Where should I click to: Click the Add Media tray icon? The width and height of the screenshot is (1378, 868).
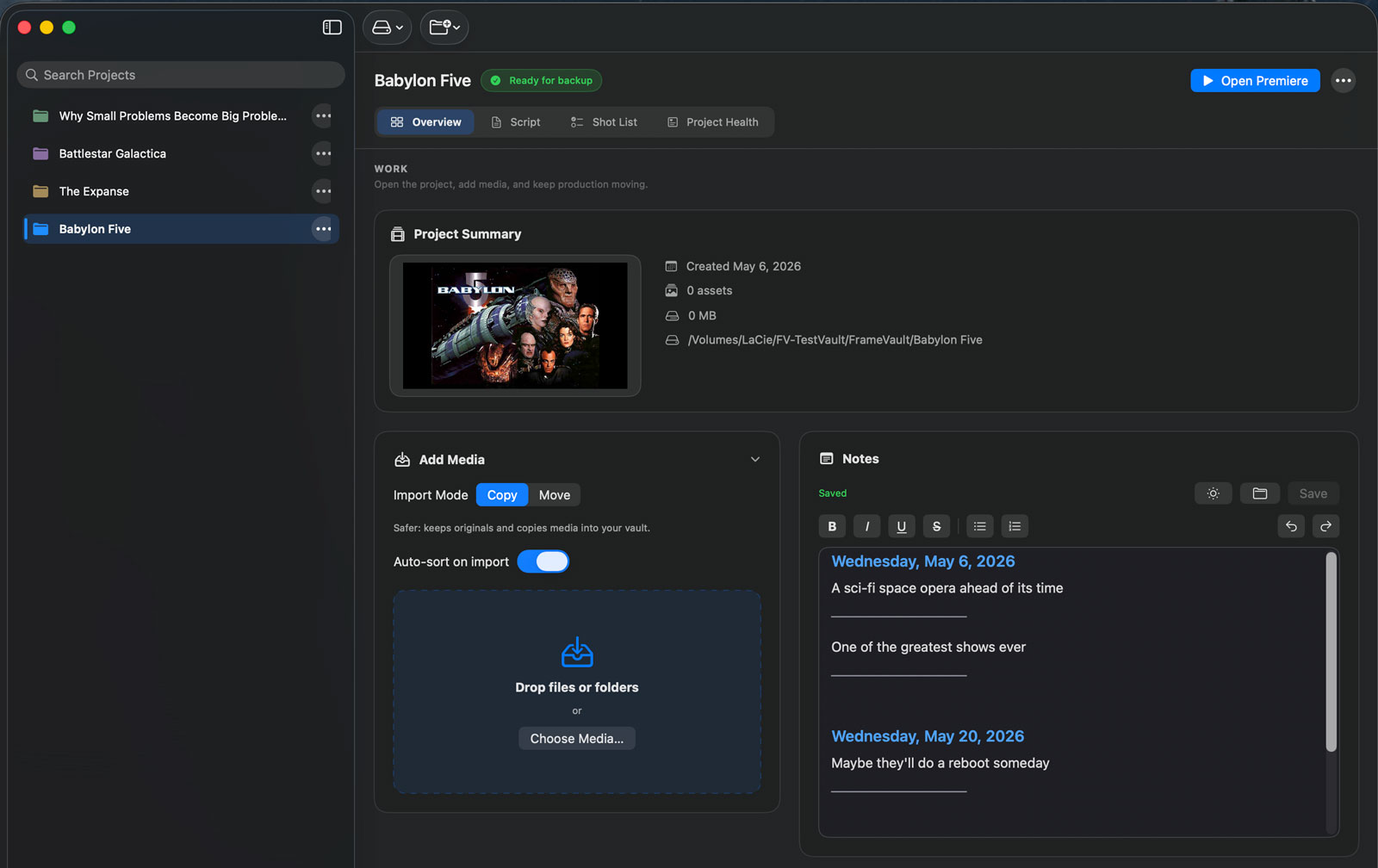402,460
